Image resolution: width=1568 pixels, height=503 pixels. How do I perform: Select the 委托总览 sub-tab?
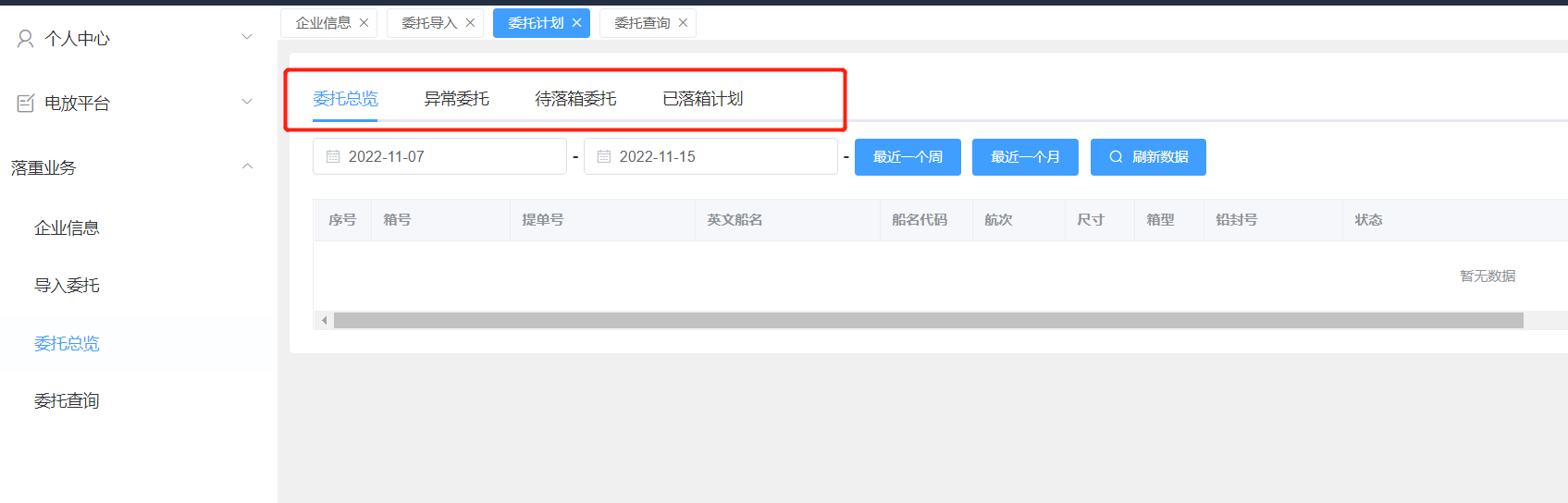tap(345, 99)
